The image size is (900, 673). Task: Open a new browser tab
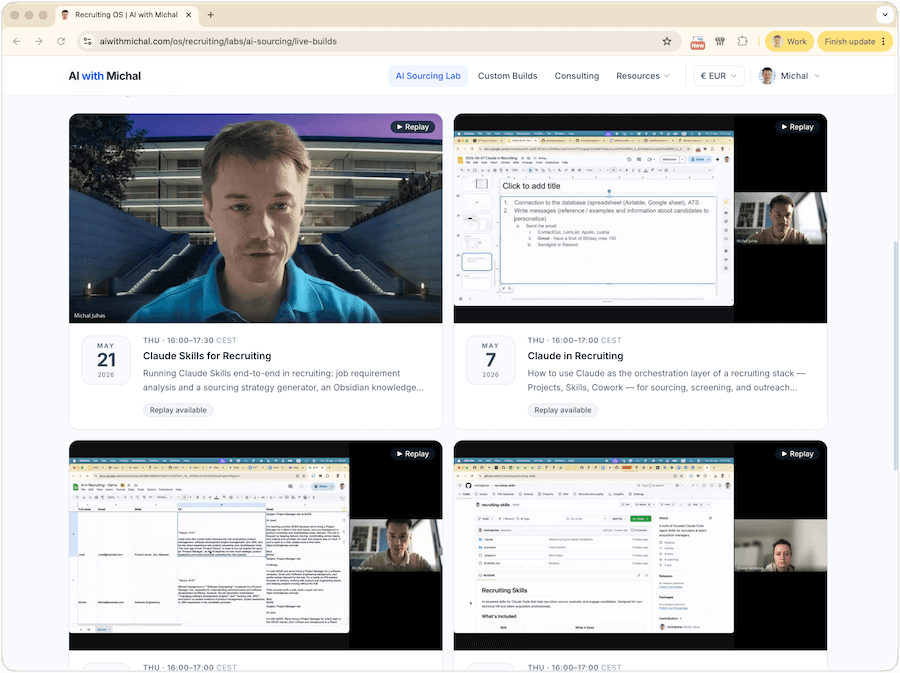[211, 15]
